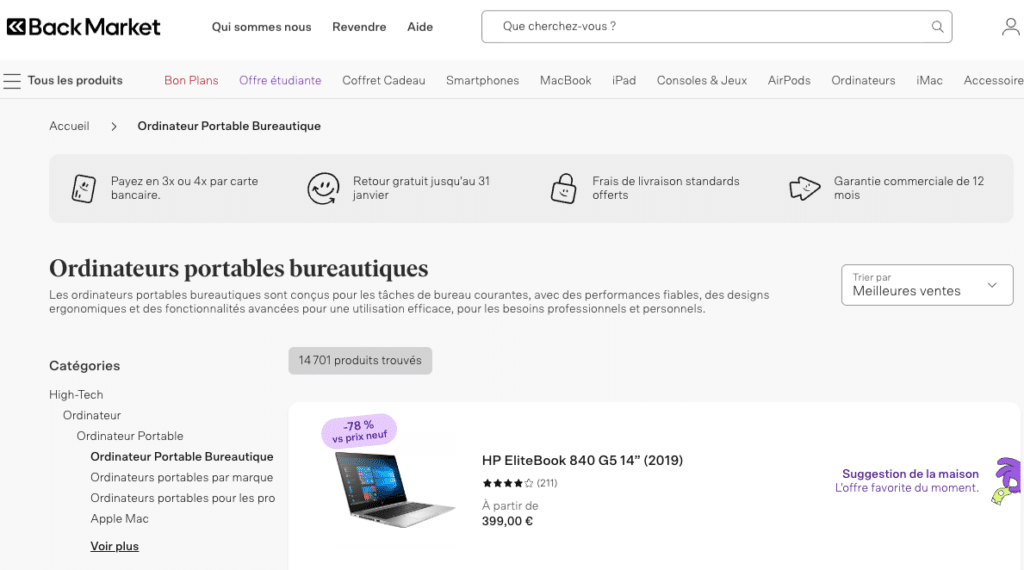Viewport: 1024px width, 570px height.
Task: Select Ordinateurs portables pour les pro
Action: [183, 498]
